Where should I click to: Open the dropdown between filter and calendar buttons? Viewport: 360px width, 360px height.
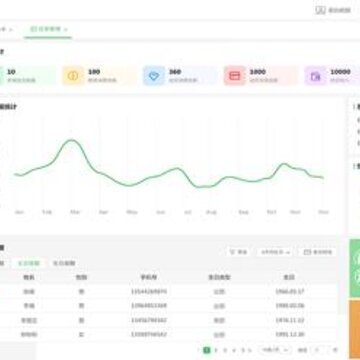point(275,252)
